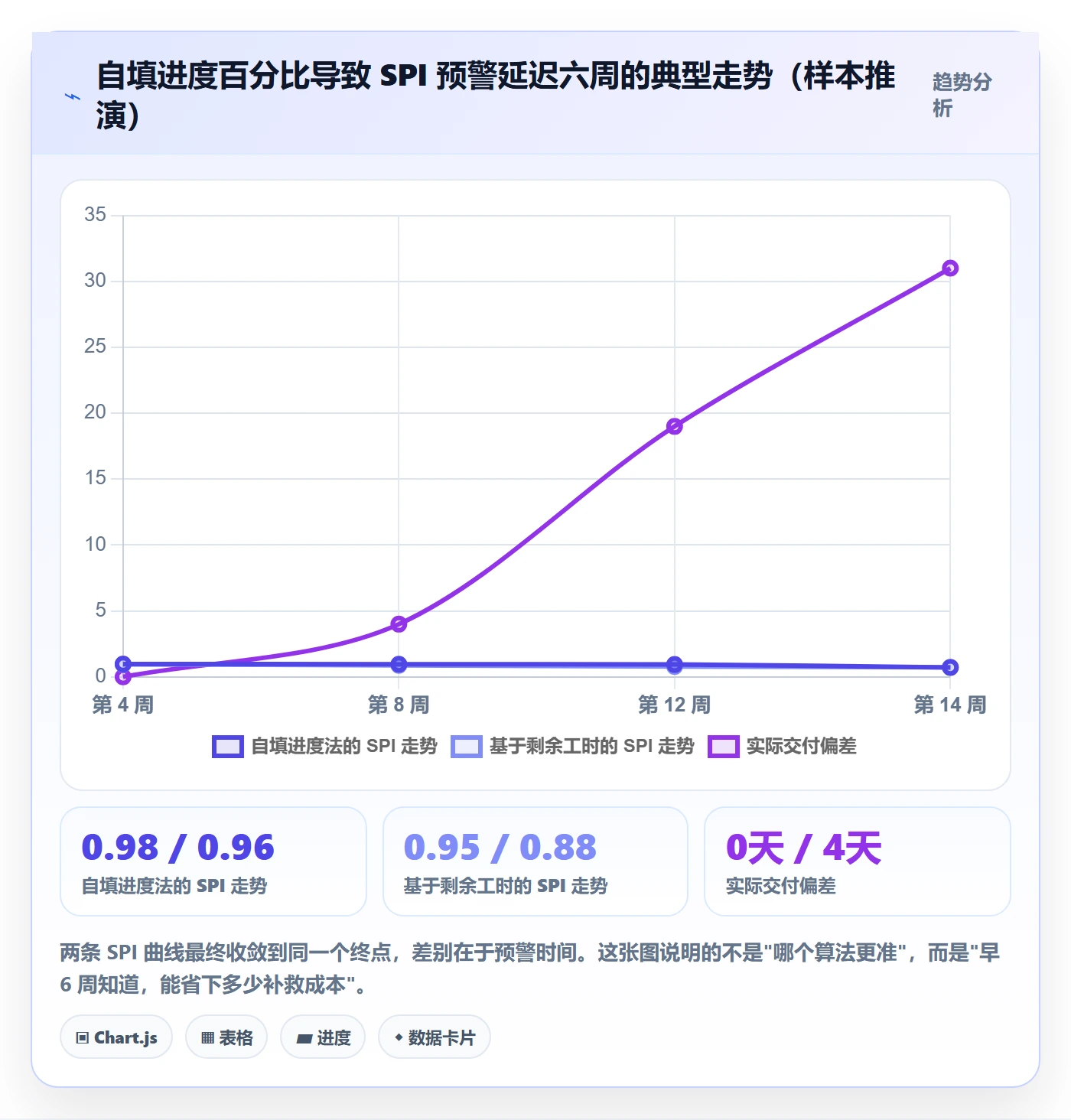Toggle the 基于剩余工时的 SPI 走势 legend swatch
Screen dimensions: 1071x1120
(467, 747)
